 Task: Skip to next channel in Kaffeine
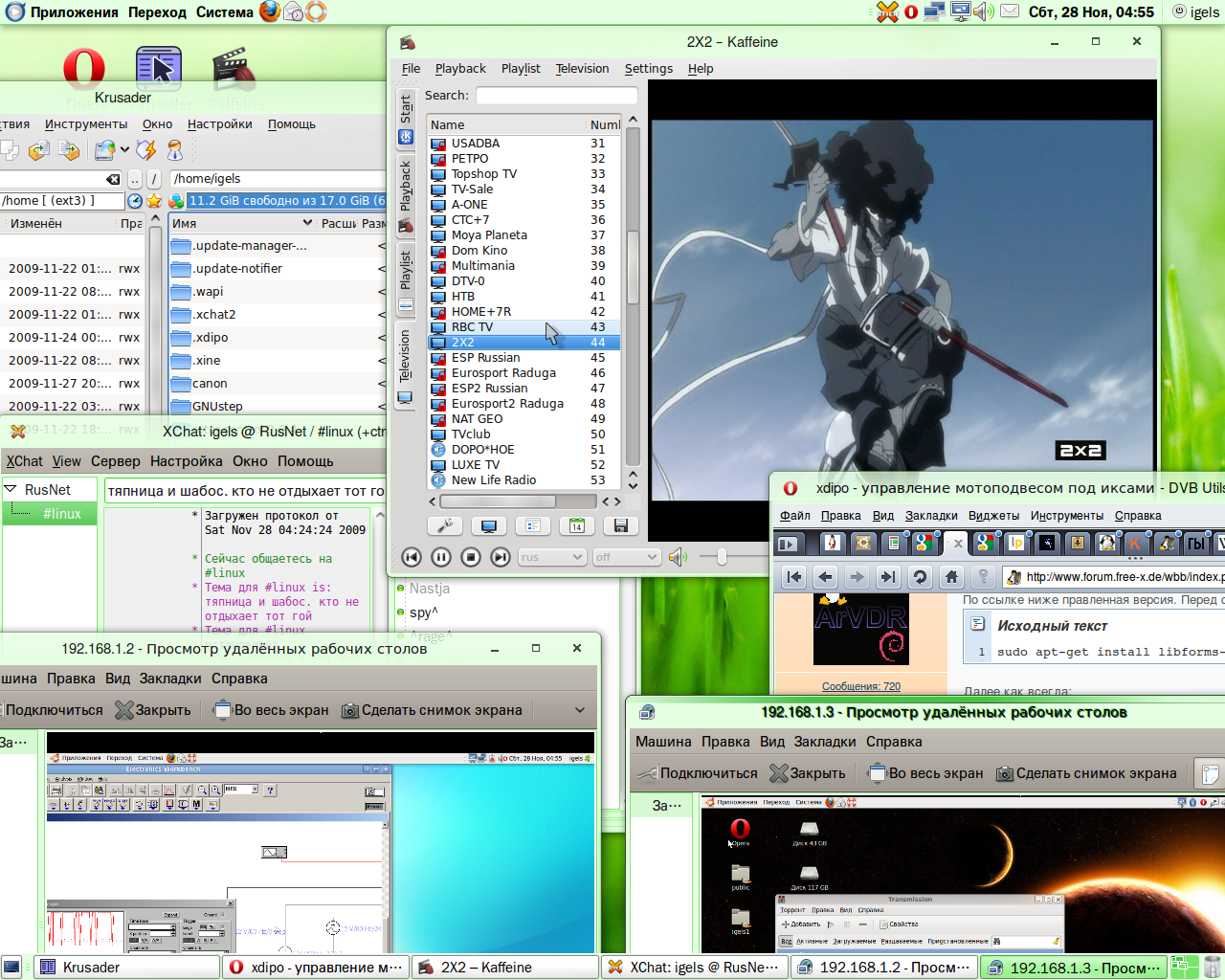click(x=501, y=557)
